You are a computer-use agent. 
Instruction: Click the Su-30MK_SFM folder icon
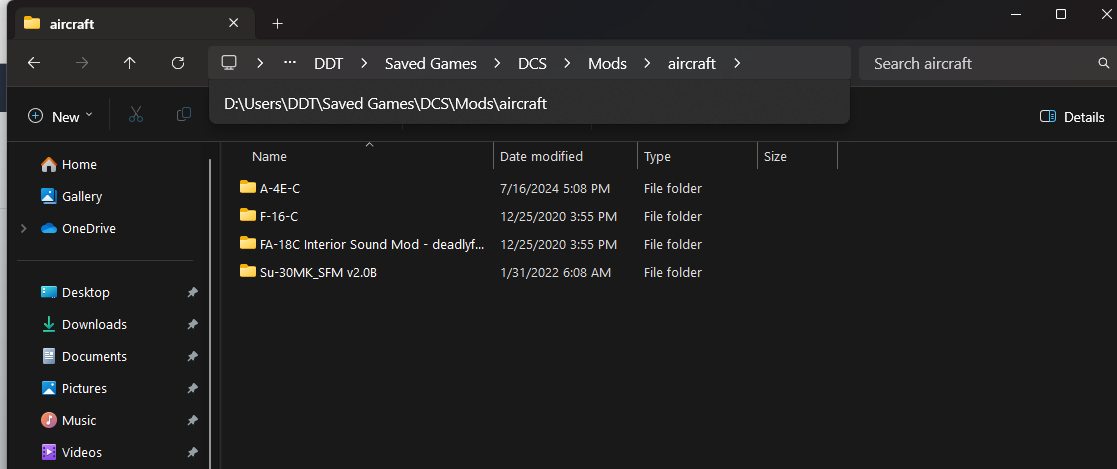point(248,271)
